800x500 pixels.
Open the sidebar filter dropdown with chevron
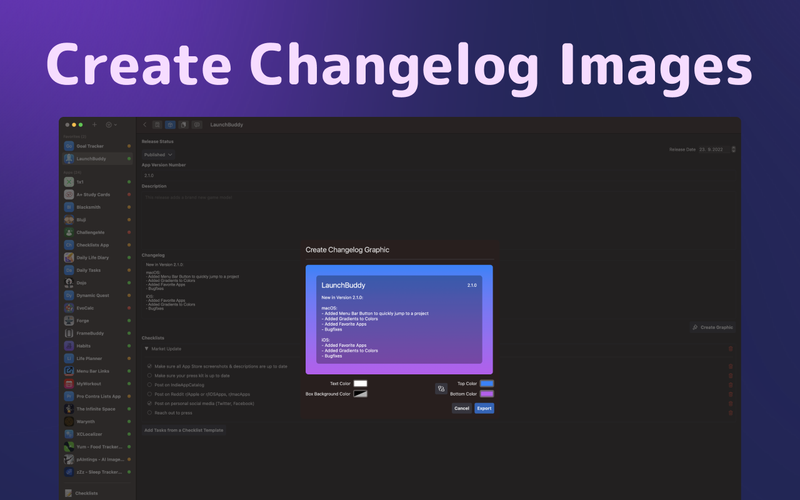111,124
